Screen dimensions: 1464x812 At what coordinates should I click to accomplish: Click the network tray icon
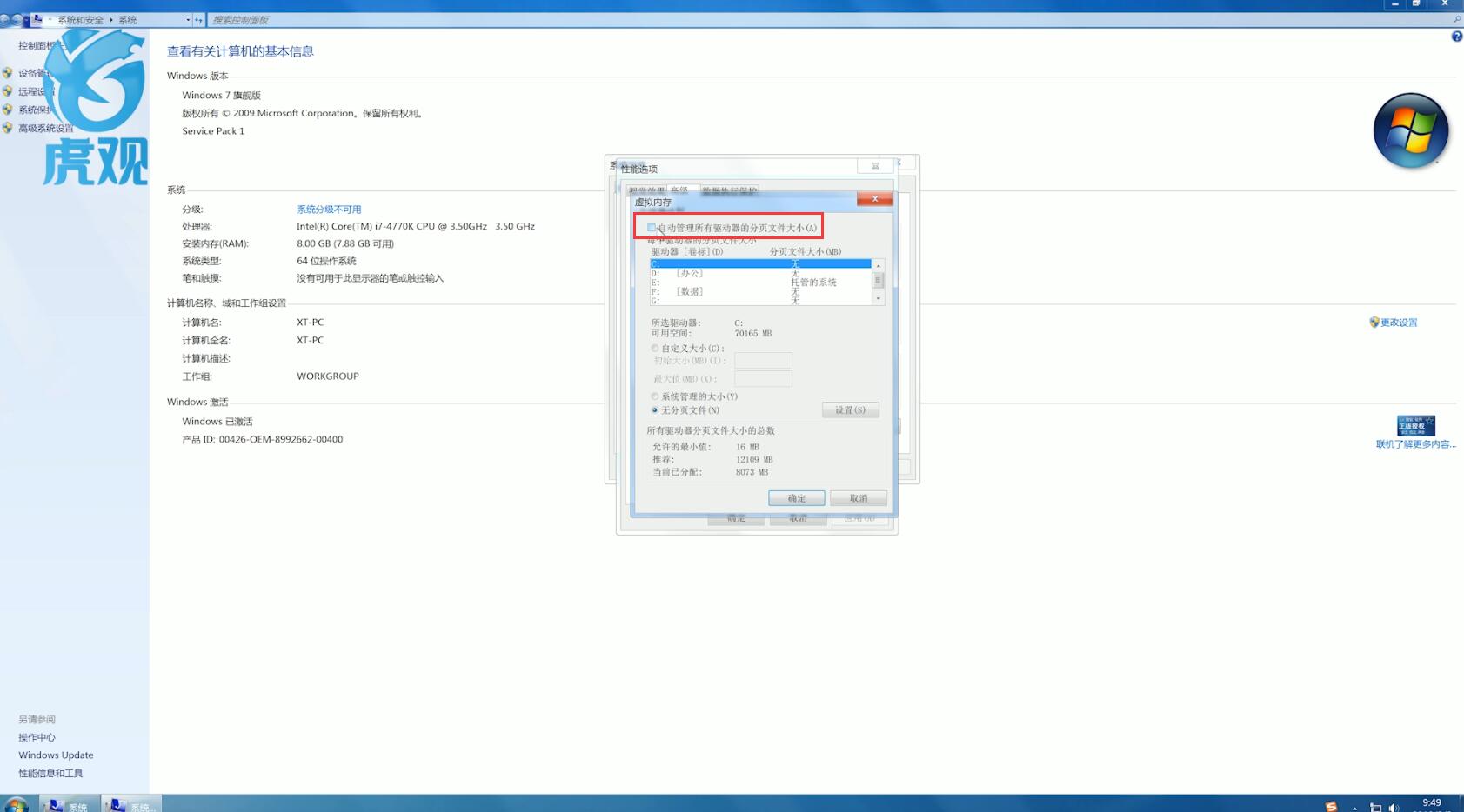tap(1375, 808)
